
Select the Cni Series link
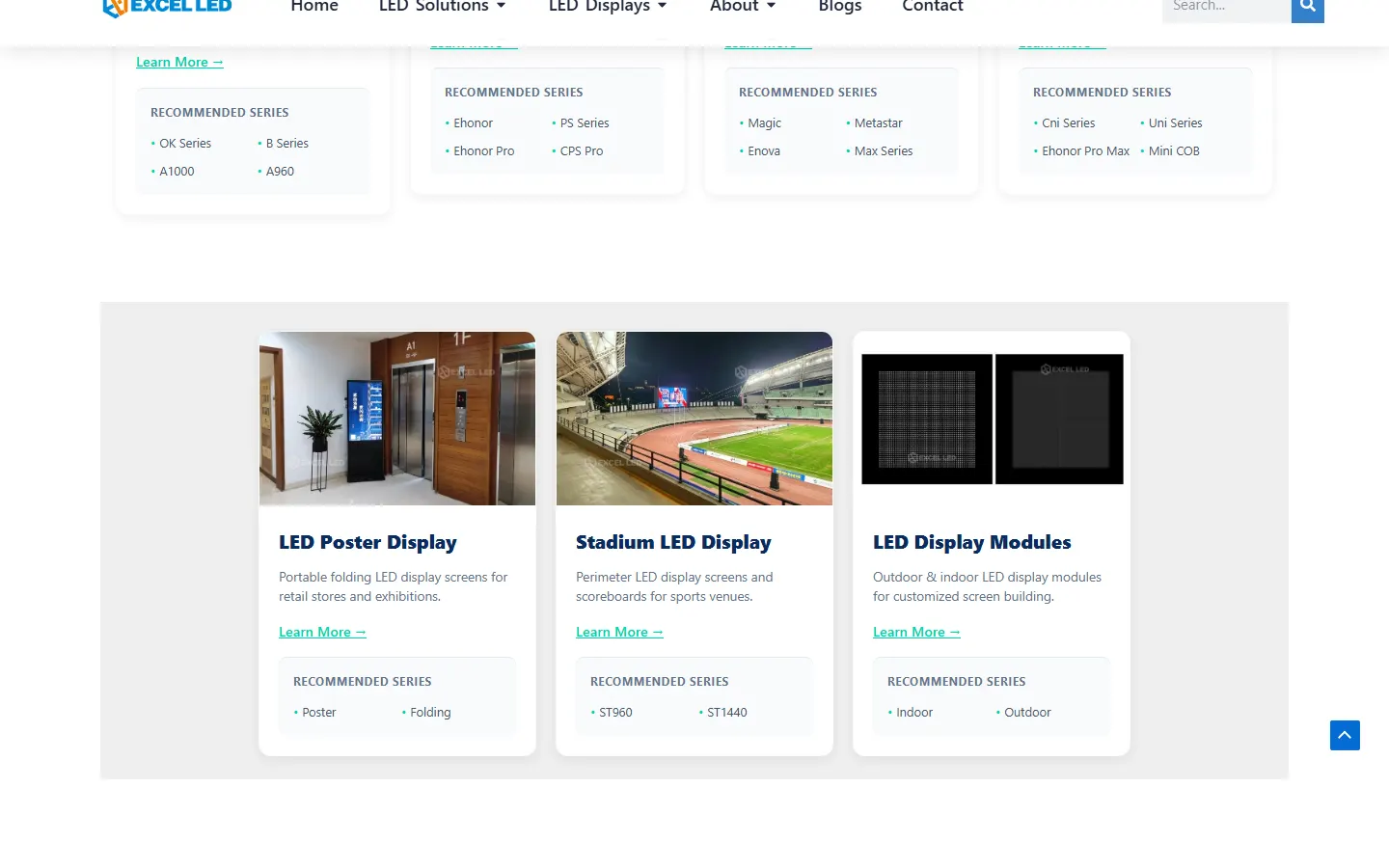pyautogui.click(x=1068, y=122)
